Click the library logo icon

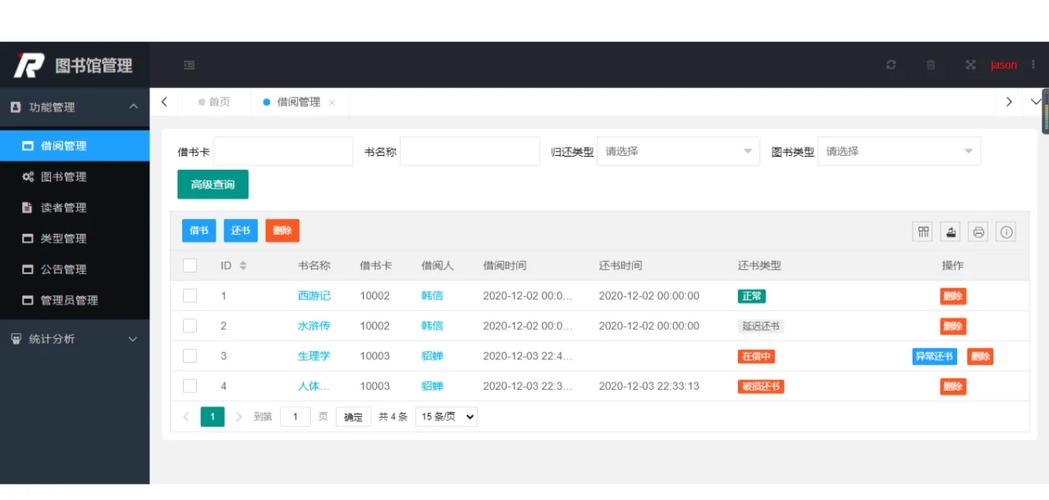(x=29, y=65)
